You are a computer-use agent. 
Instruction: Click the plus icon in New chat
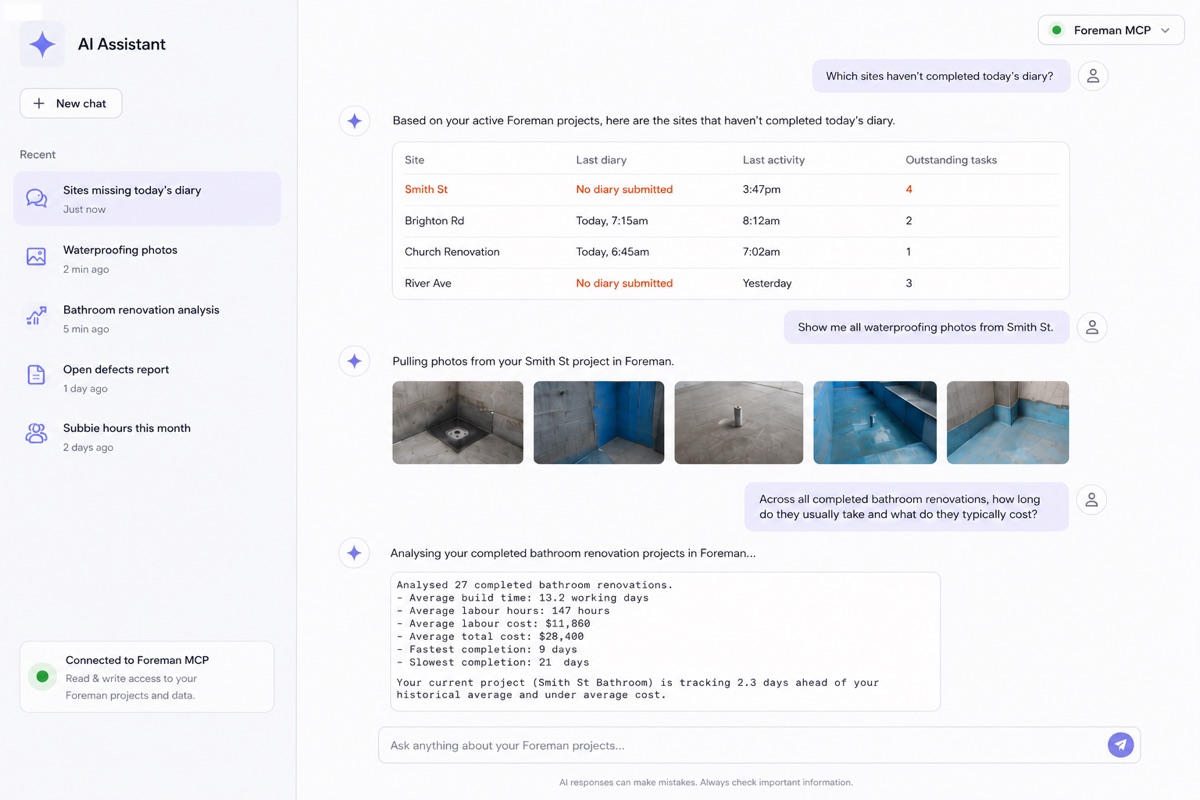click(x=39, y=103)
